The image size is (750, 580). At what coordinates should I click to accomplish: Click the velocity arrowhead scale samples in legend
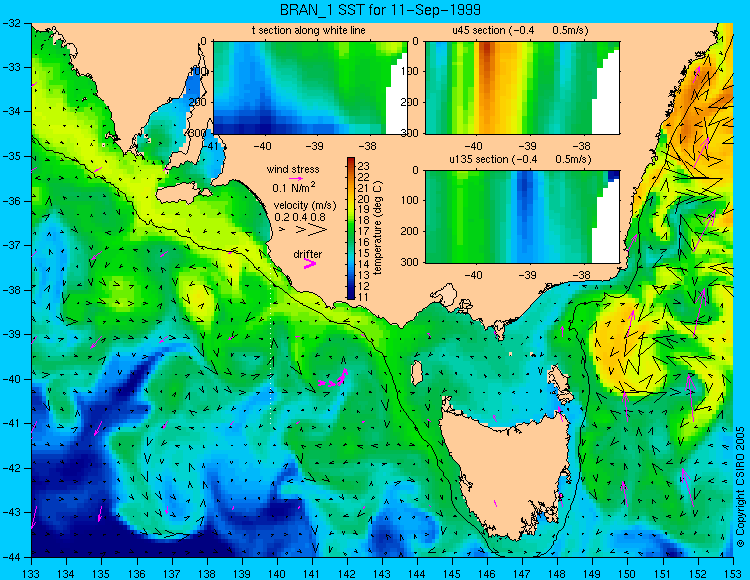click(x=304, y=230)
